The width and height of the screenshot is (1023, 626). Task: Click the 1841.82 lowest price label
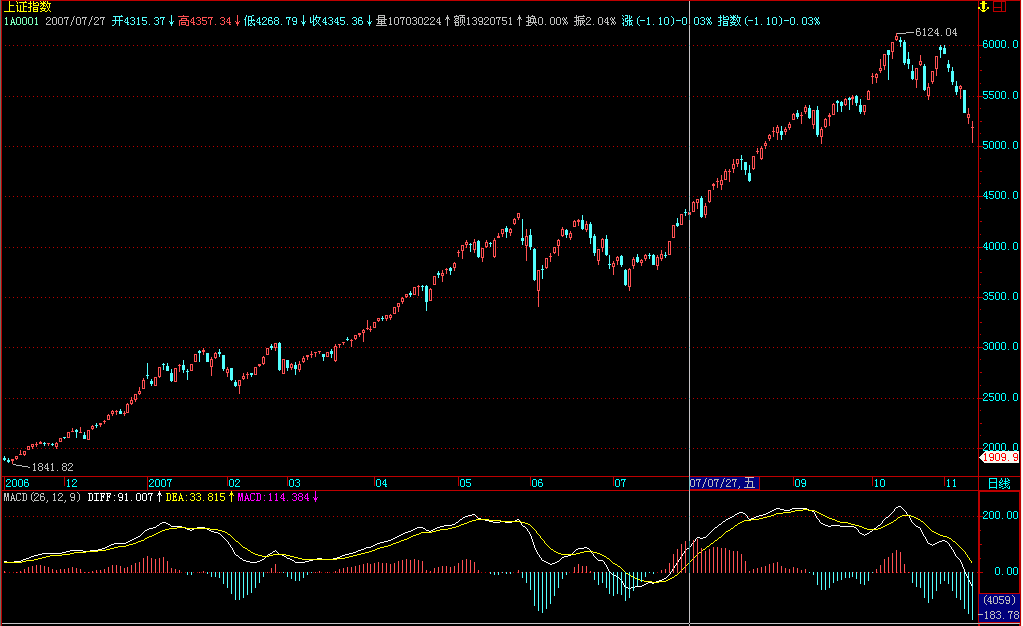point(53,467)
